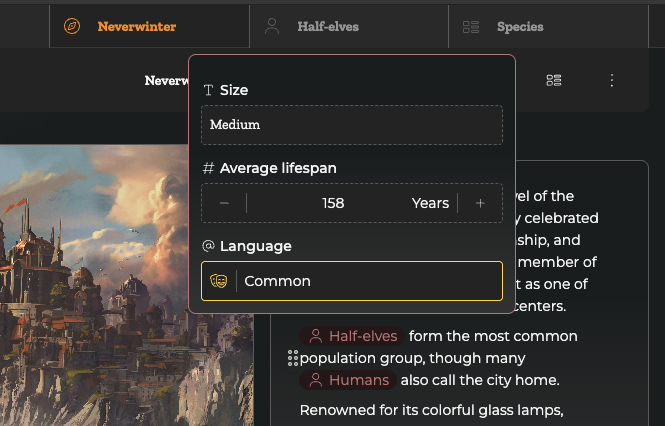
Task: Click the Size field containing Medium
Action: (351, 125)
